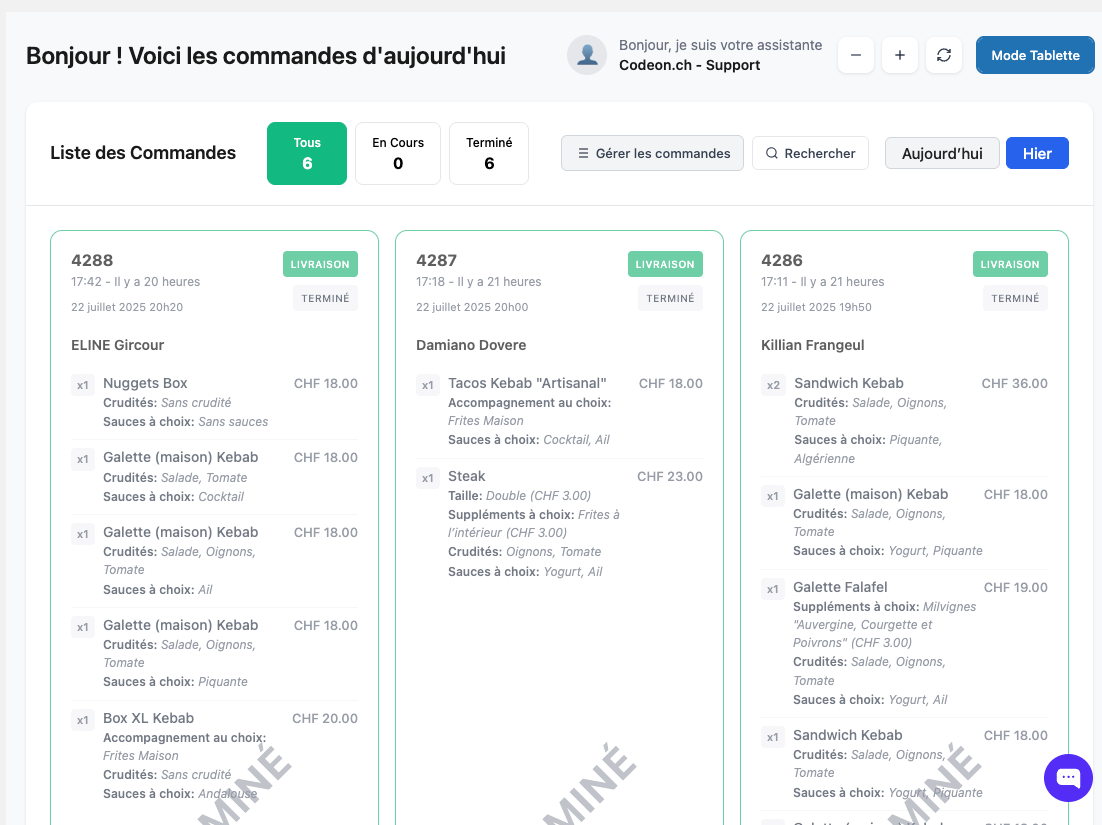Select the Tous filter tab
This screenshot has width=1102, height=825.
pos(307,153)
